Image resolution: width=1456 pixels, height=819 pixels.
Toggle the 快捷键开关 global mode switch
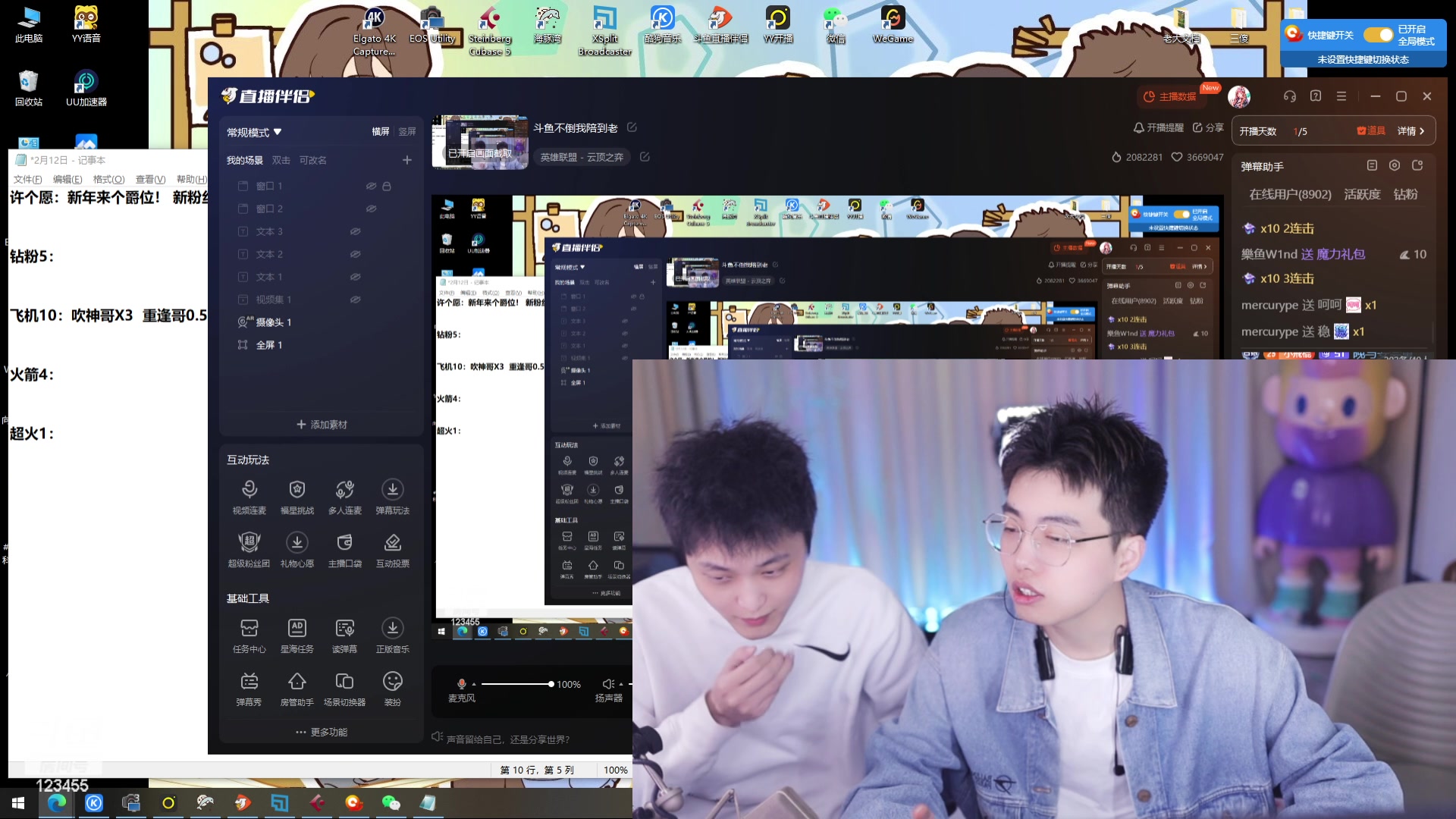(x=1379, y=35)
